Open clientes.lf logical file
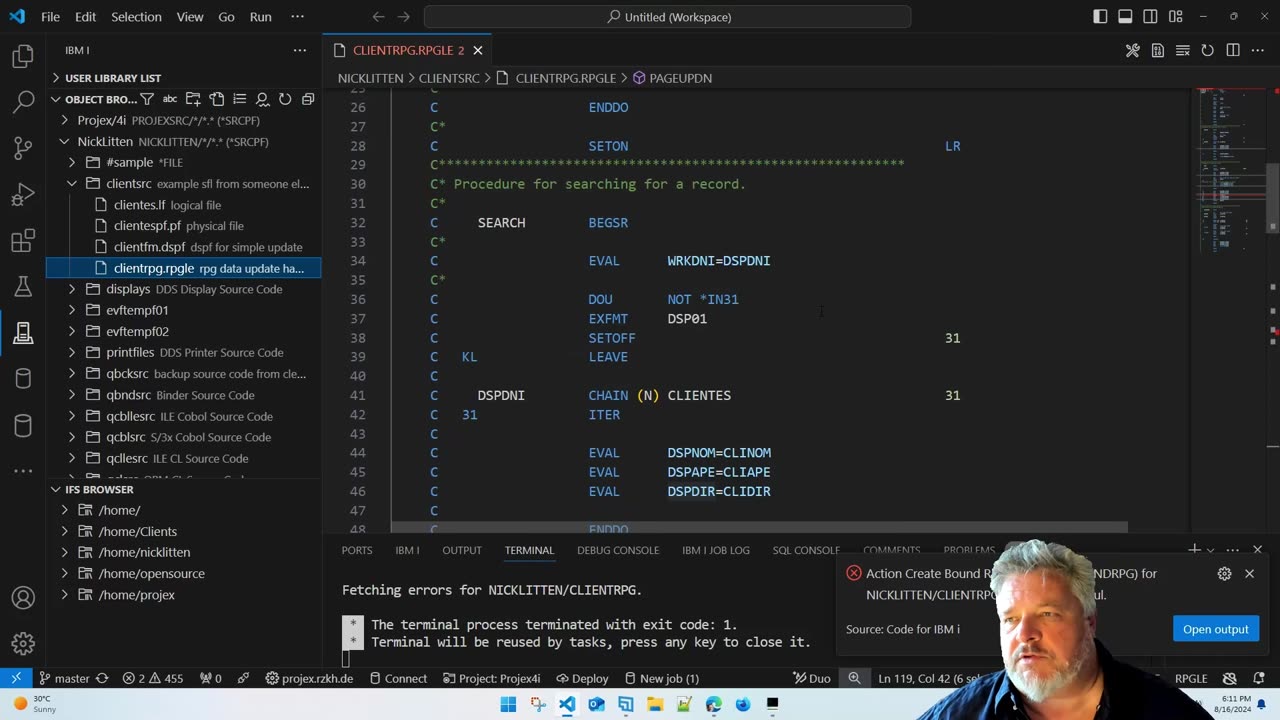 click(x=167, y=205)
